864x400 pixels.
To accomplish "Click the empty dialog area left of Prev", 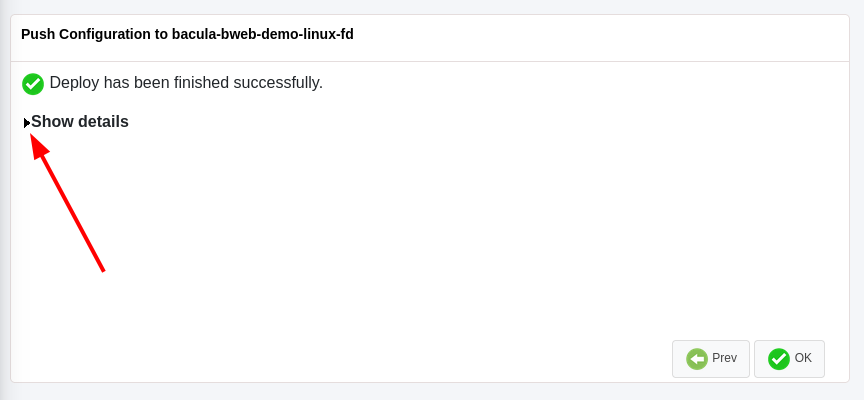I will click(386, 358).
